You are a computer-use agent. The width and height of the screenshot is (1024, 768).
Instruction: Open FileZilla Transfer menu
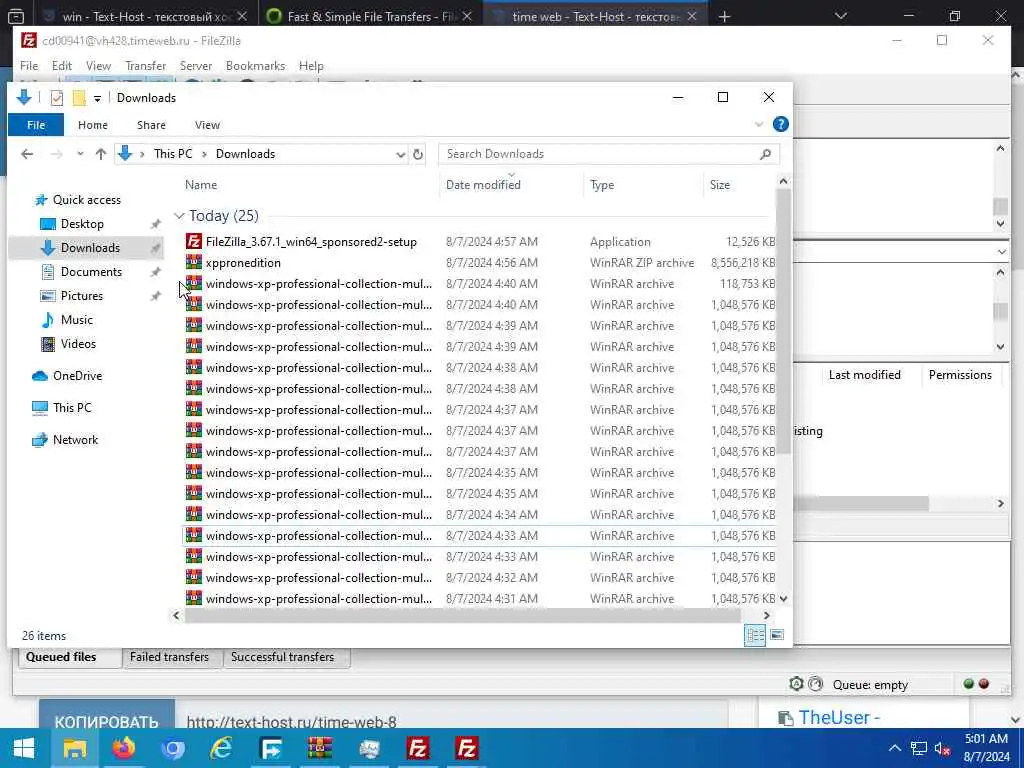[146, 66]
